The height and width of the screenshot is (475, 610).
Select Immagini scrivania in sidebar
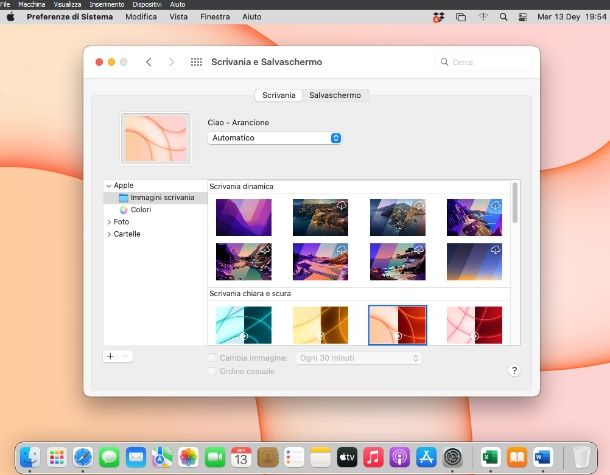[155, 198]
